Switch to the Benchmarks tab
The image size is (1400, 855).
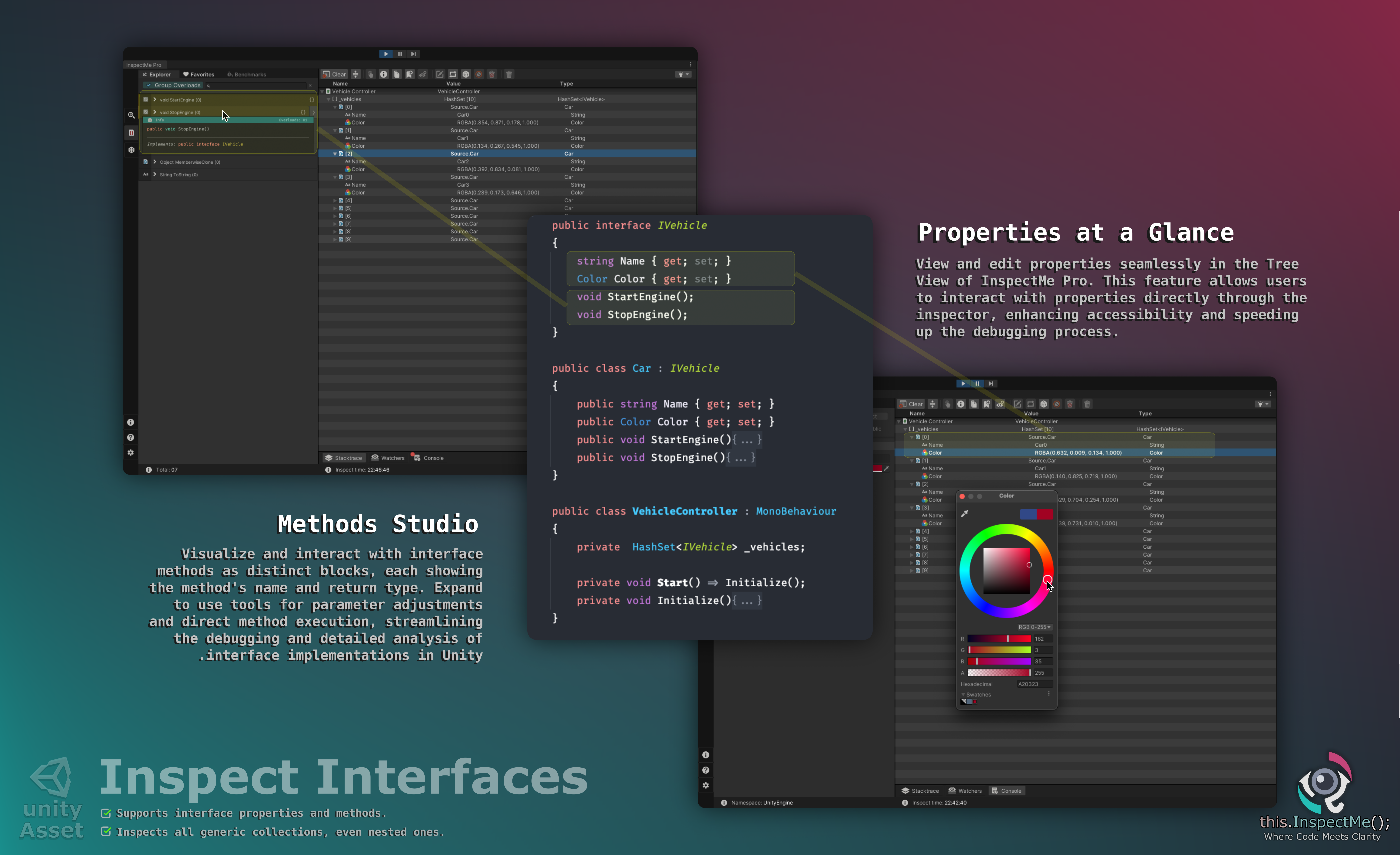point(247,74)
